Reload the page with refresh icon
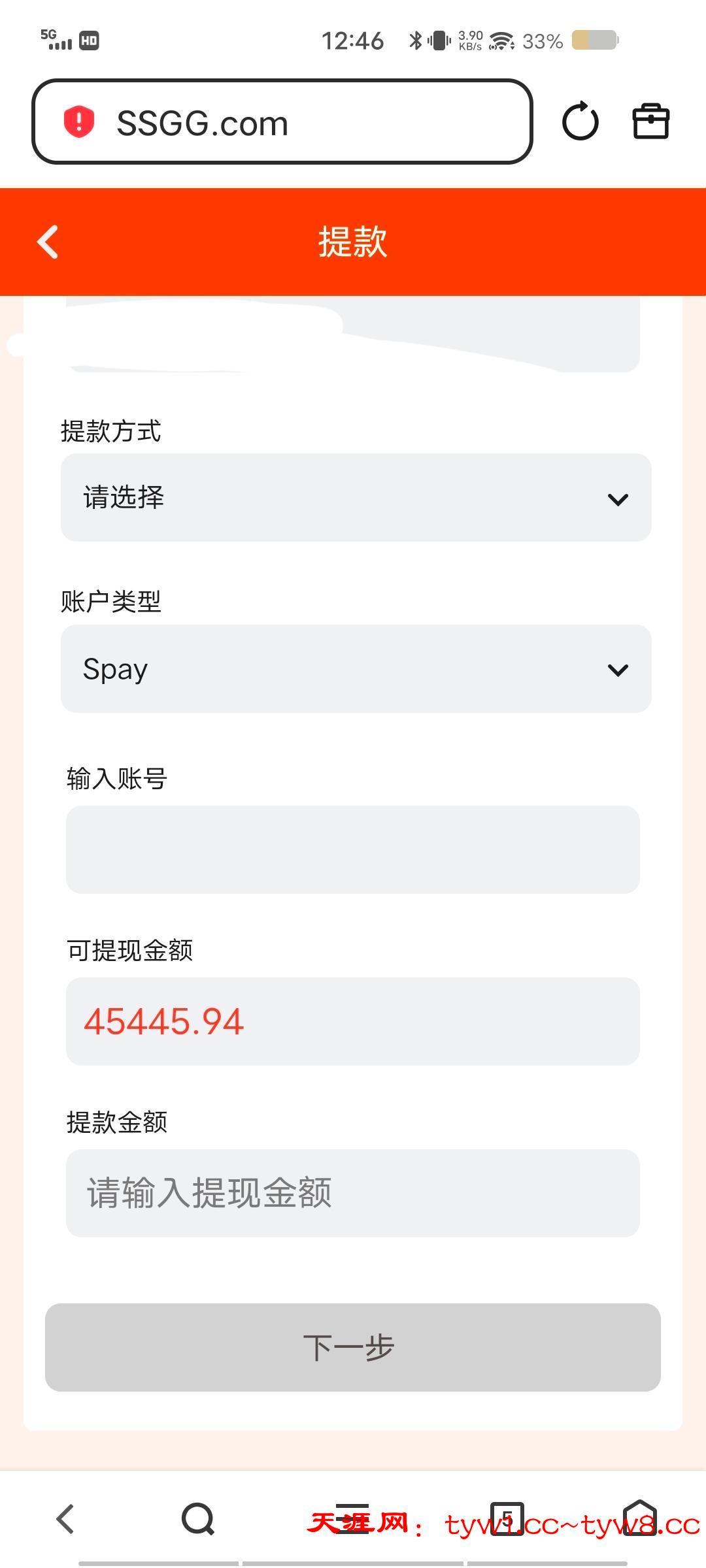 pyautogui.click(x=580, y=122)
